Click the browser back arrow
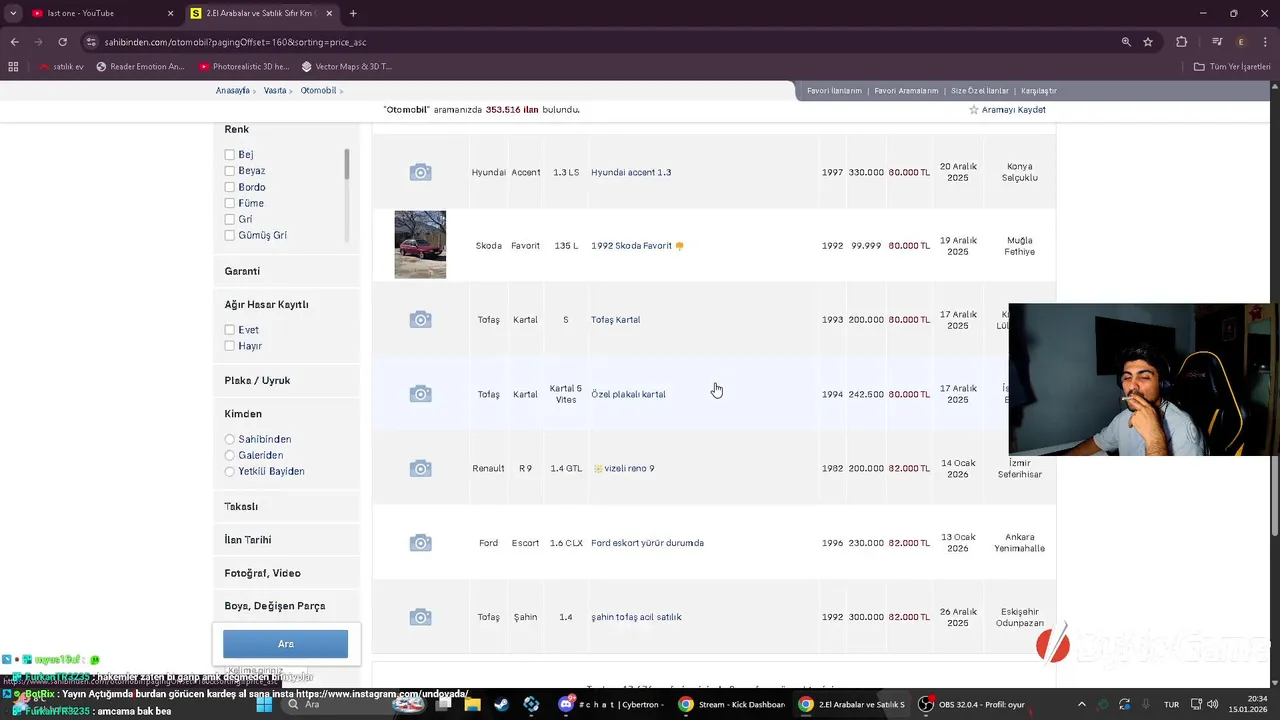 tap(14, 42)
